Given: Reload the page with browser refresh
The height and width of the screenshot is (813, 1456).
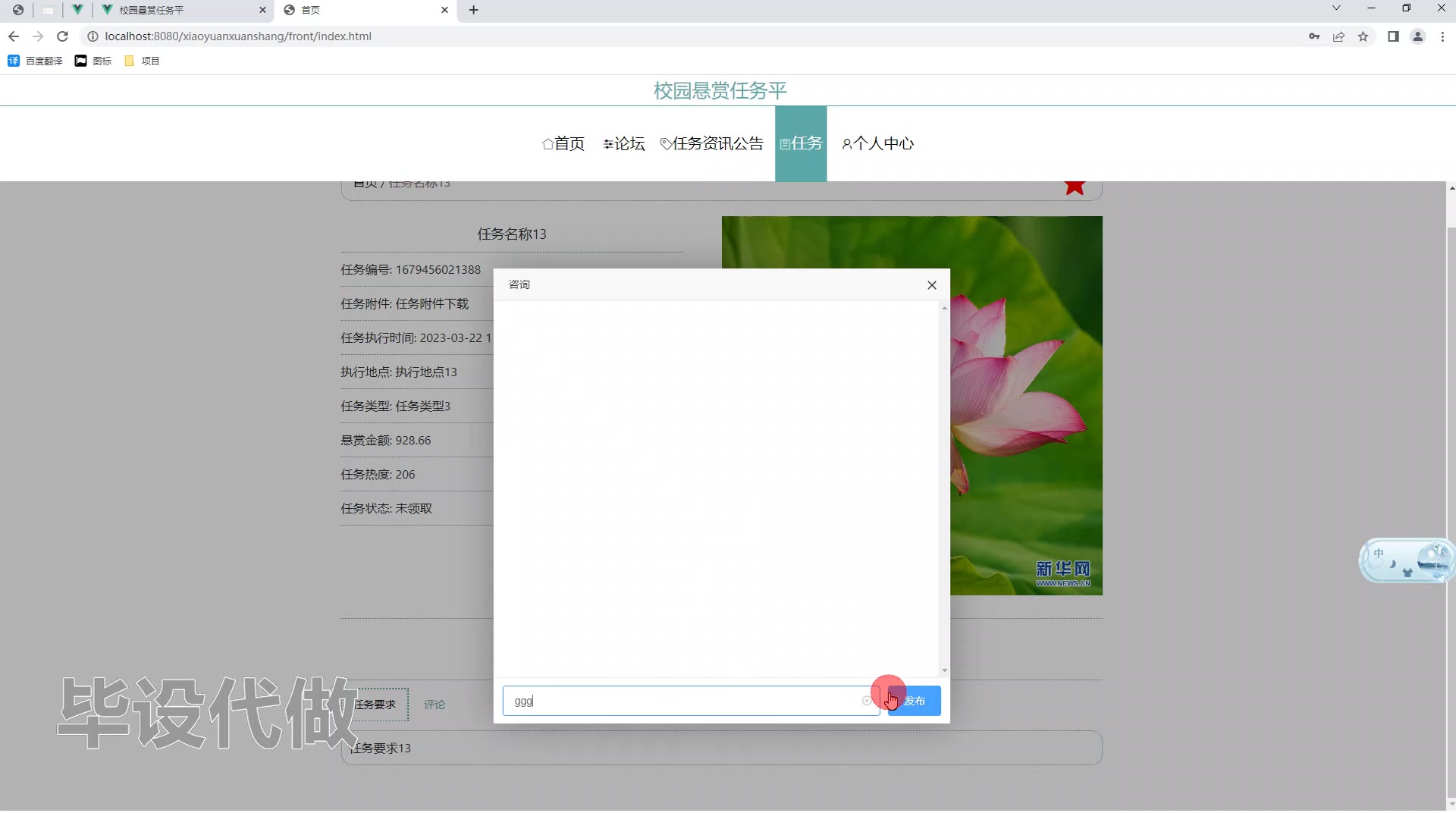Looking at the screenshot, I should pyautogui.click(x=63, y=36).
